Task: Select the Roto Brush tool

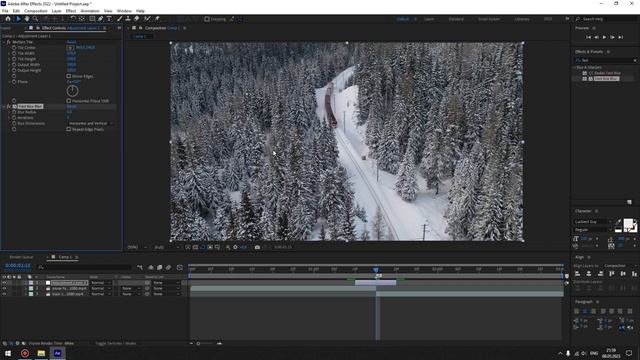Action: tap(147, 19)
